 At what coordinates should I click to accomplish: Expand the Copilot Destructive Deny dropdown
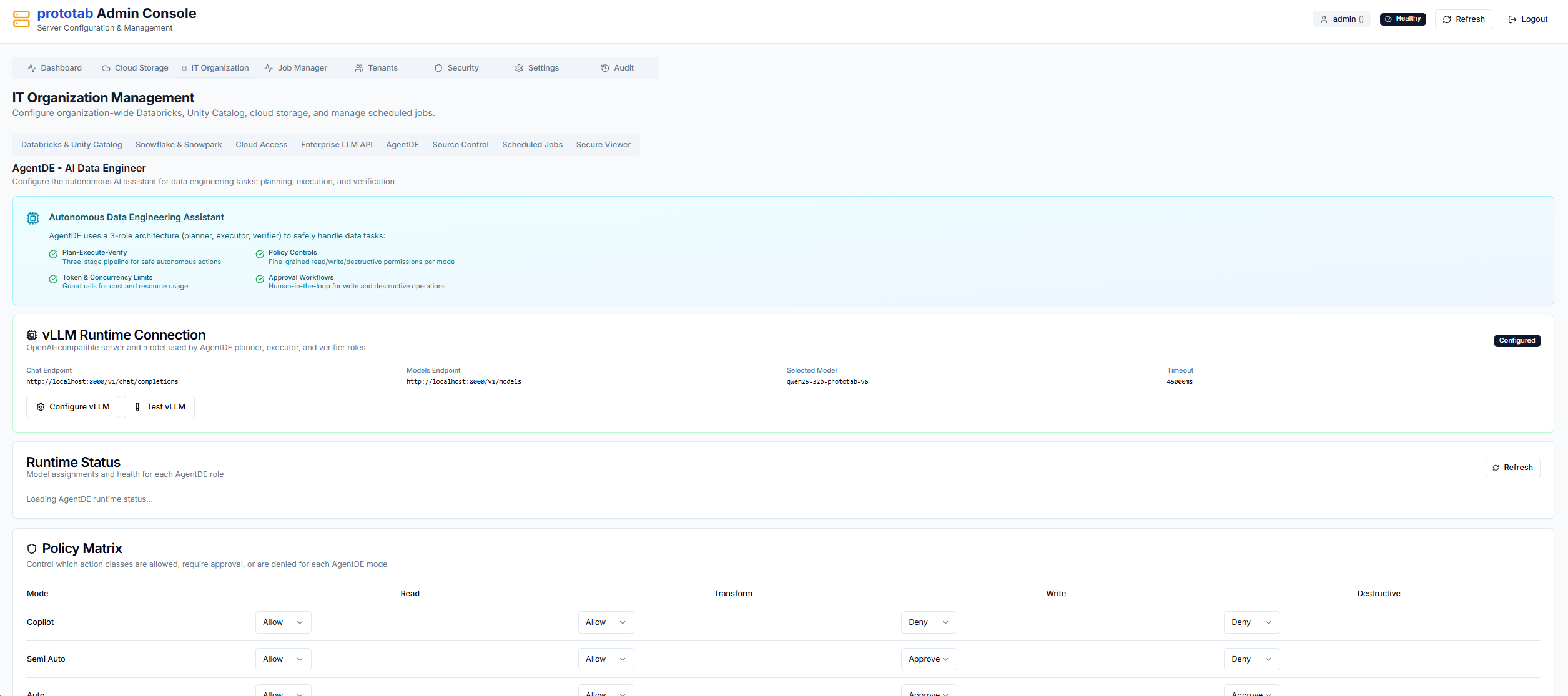[x=1251, y=622]
